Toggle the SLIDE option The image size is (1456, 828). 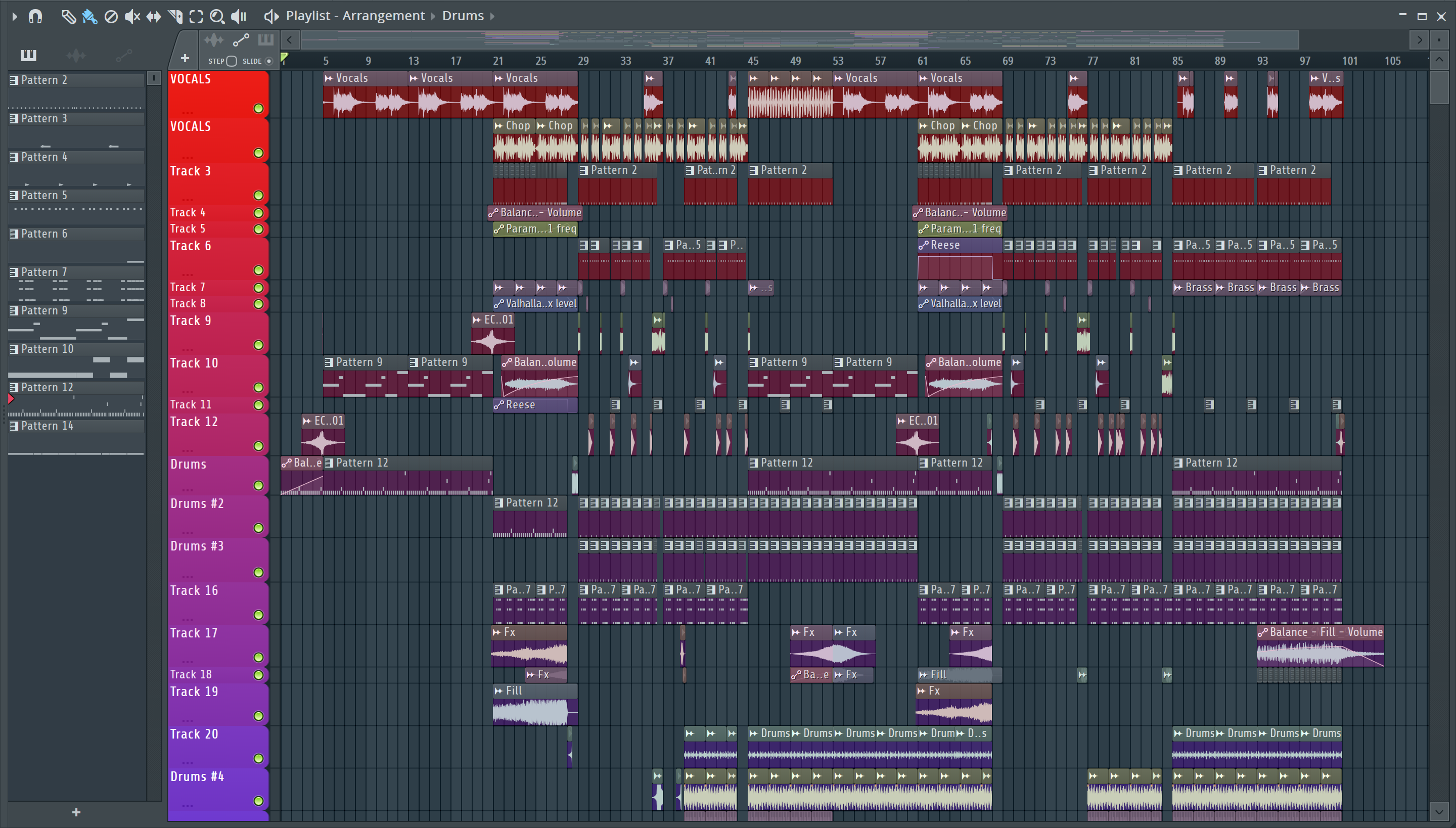click(269, 61)
